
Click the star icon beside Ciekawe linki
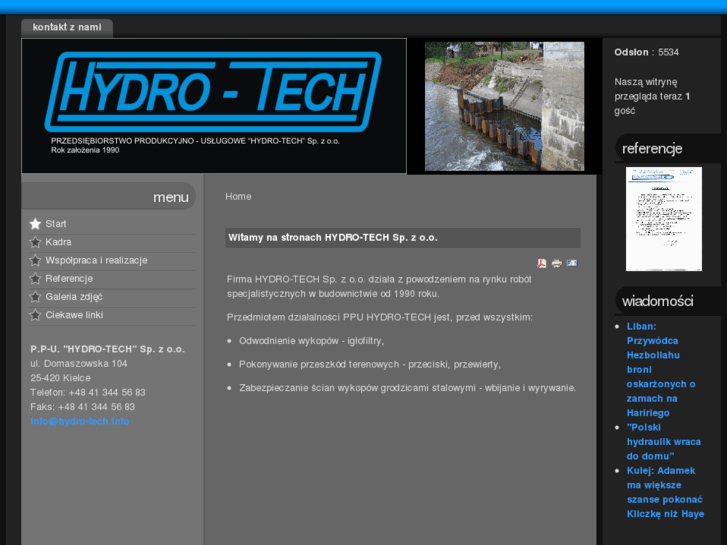click(36, 315)
